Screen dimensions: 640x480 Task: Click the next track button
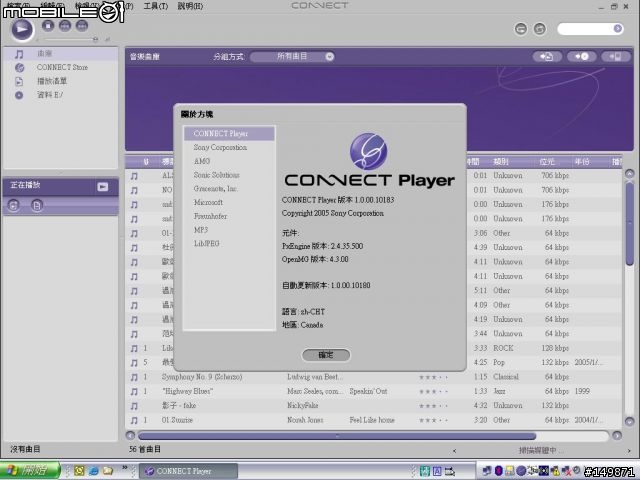(82, 25)
